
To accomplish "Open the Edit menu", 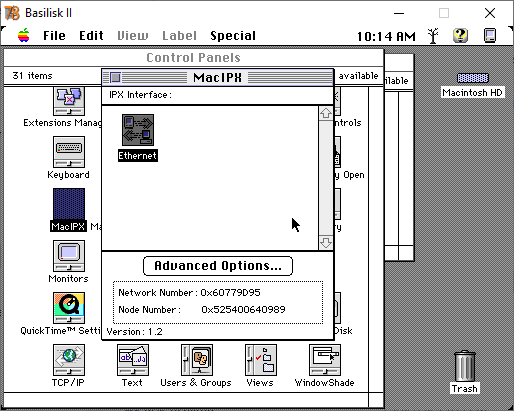I will click(91, 36).
